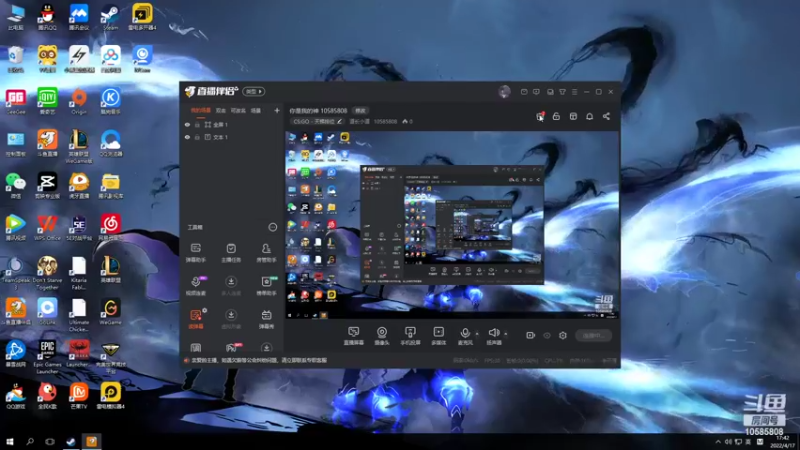
Task: Open settings with the gear icon
Action: click(x=563, y=336)
